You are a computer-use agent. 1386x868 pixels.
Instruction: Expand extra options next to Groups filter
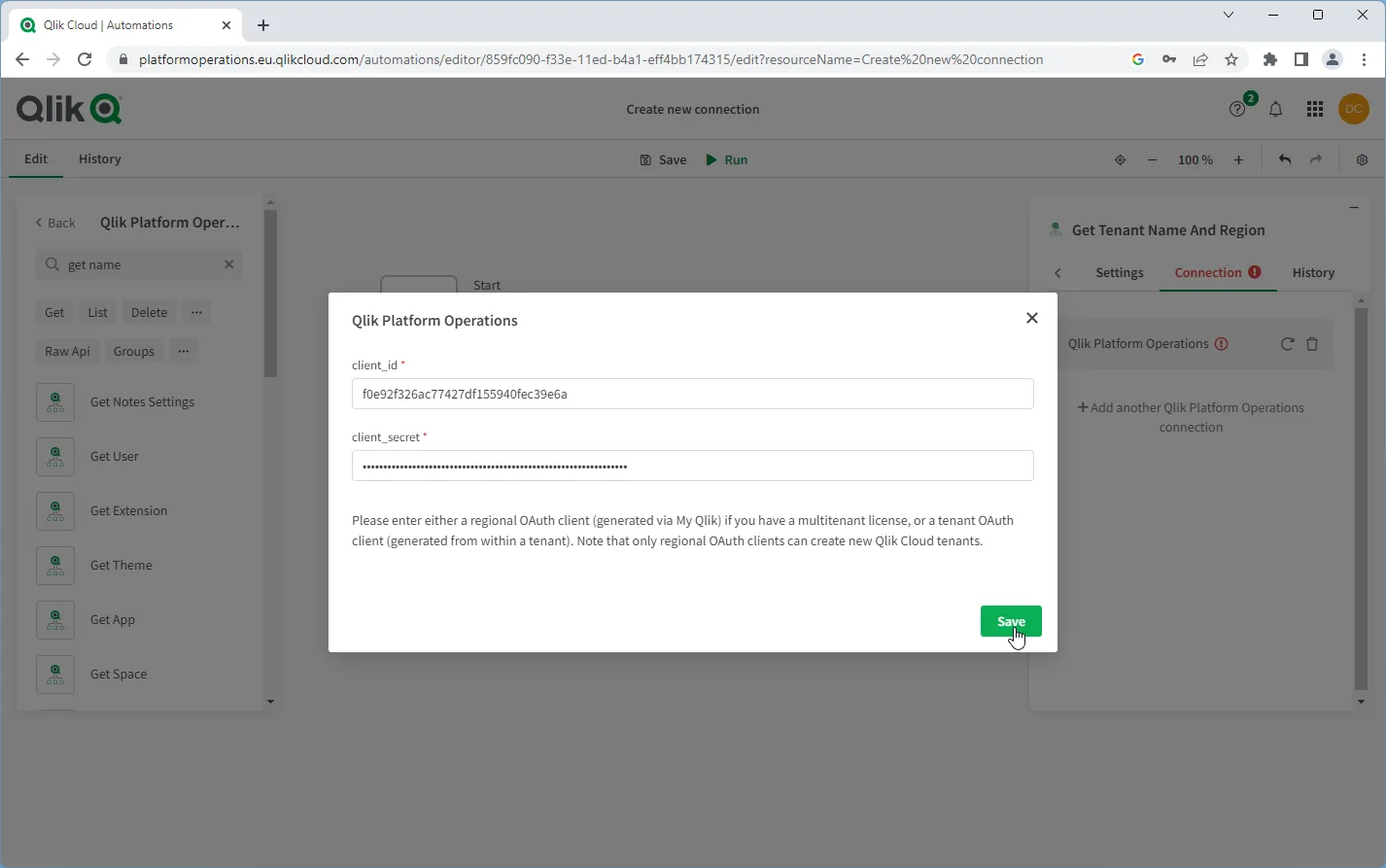pyautogui.click(x=184, y=351)
